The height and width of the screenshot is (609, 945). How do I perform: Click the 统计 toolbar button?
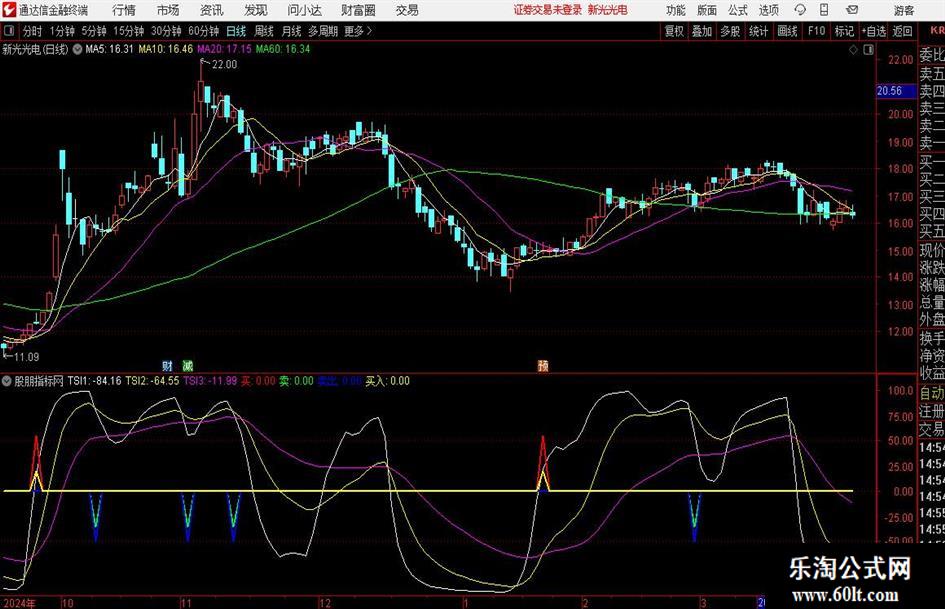[x=758, y=31]
